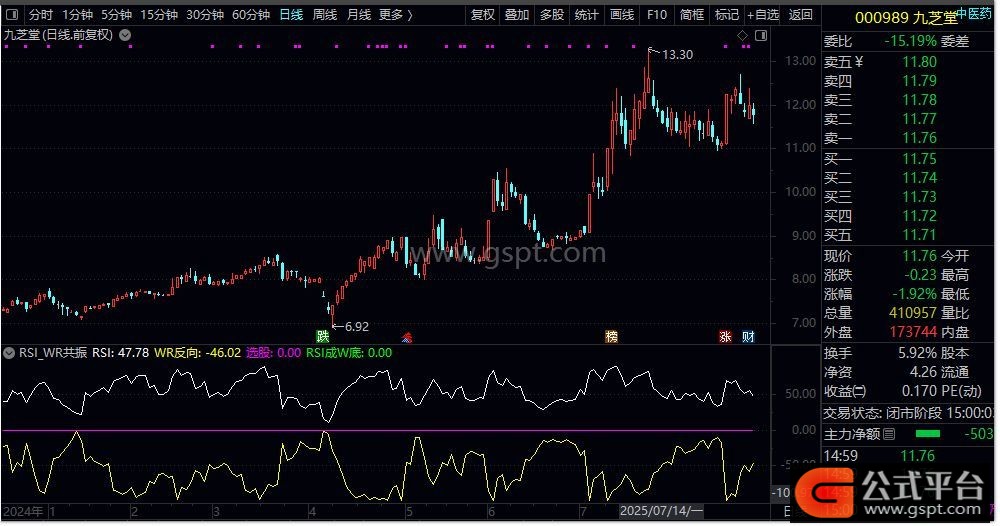Viewport: 1000px width, 526px height.
Task: Click the ¥ icon beside 卖五
Action: pos(859,62)
